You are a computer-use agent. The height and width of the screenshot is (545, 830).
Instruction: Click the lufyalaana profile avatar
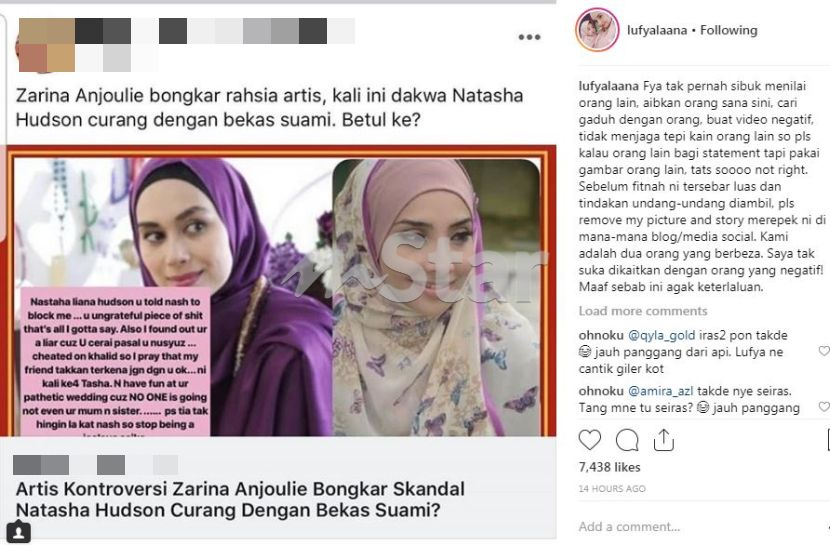(x=597, y=30)
